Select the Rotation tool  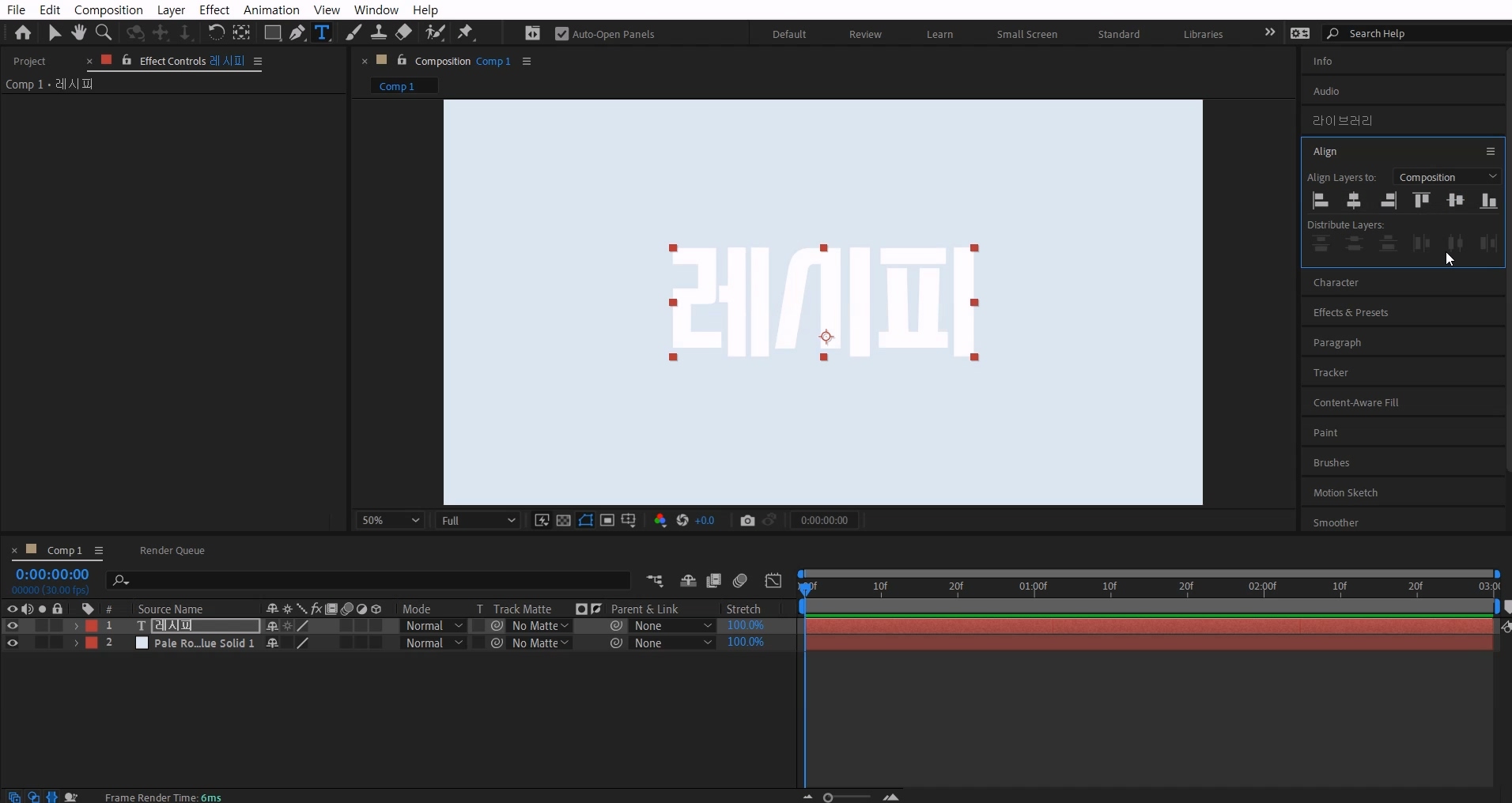[216, 33]
